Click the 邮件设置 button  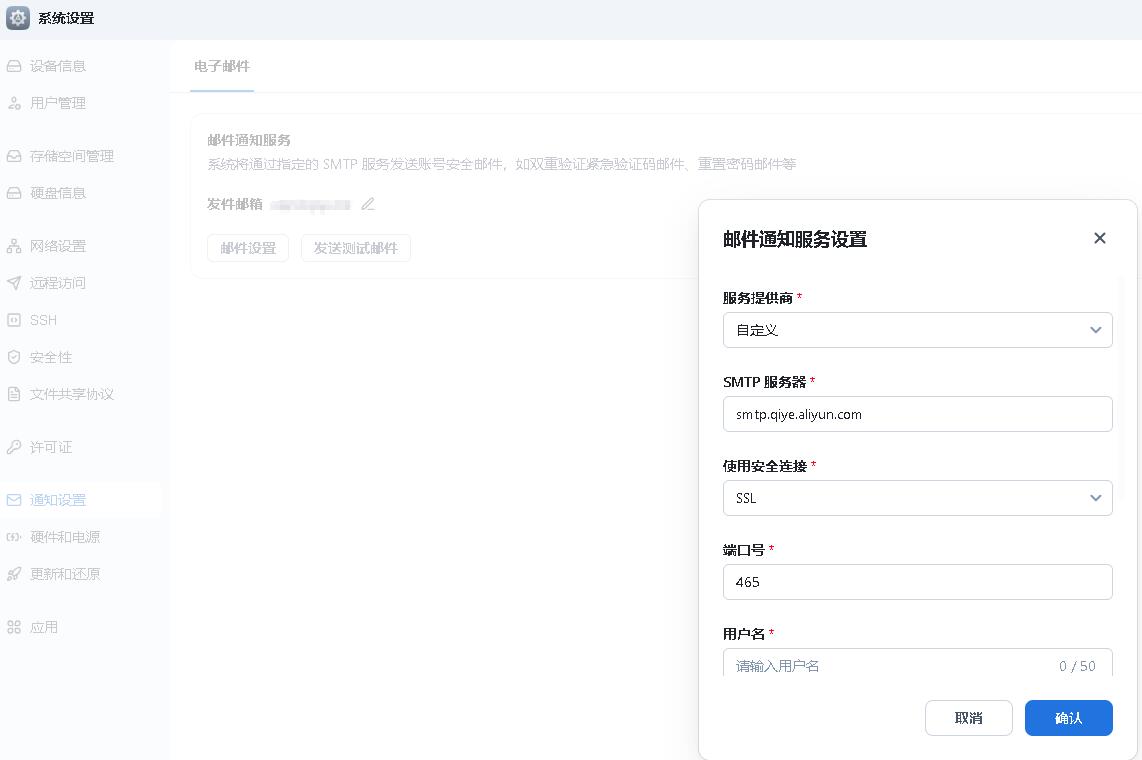(x=248, y=248)
